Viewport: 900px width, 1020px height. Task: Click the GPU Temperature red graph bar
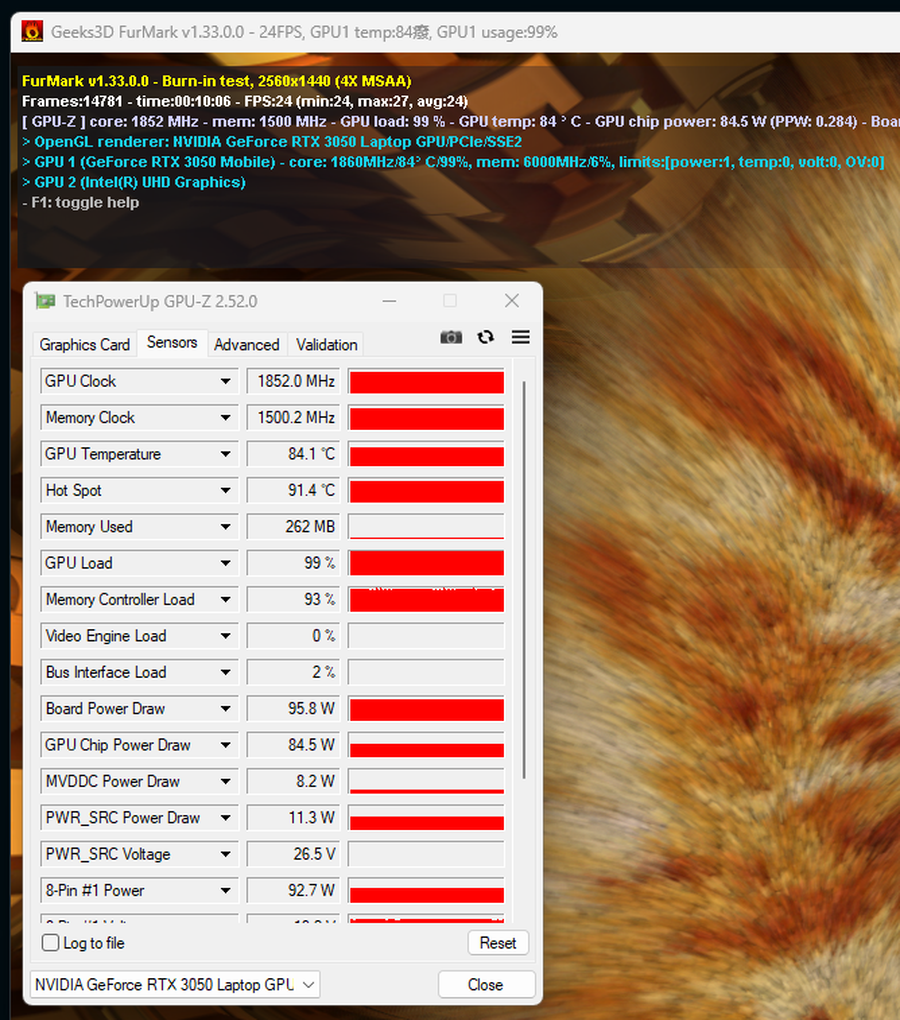pos(426,455)
